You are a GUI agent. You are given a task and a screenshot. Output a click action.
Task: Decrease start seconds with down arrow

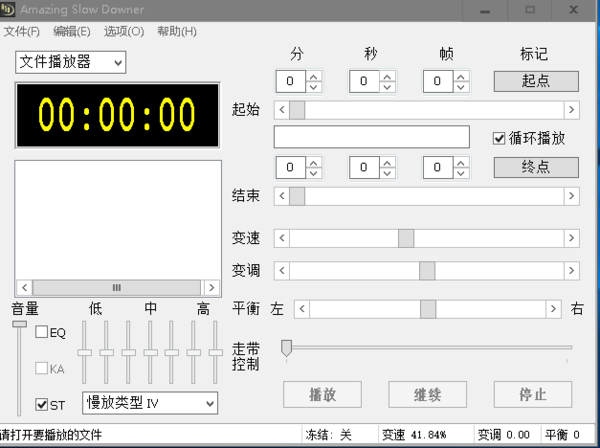[387, 87]
